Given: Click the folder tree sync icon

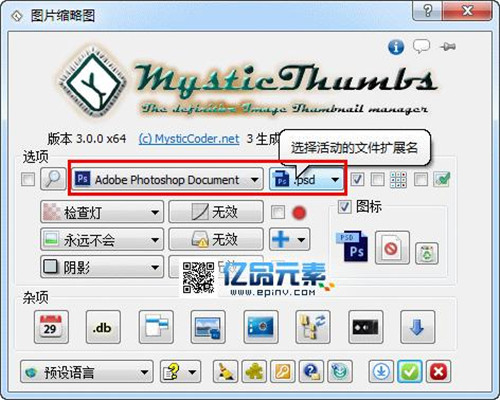Looking at the screenshot, I should tap(313, 327).
